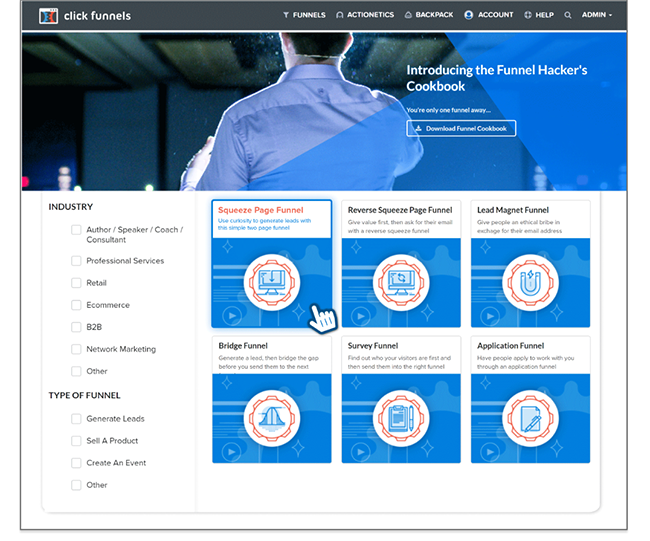Check the Author / Speaker / Coach / Consultant box
Image resolution: width=650 pixels, height=541 pixels.
pyautogui.click(x=76, y=230)
